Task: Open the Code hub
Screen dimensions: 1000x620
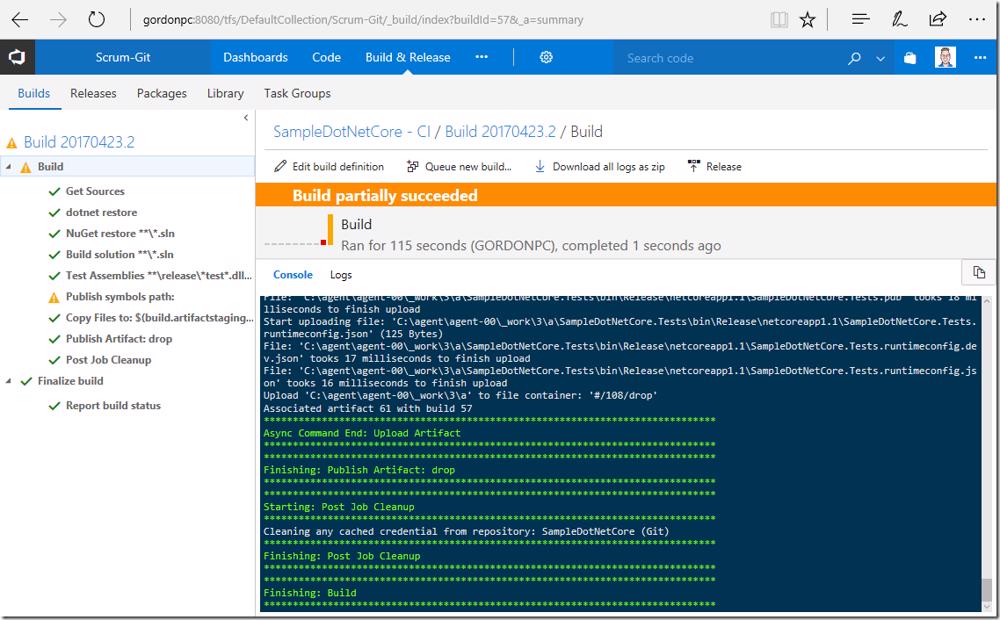Action: [326, 57]
